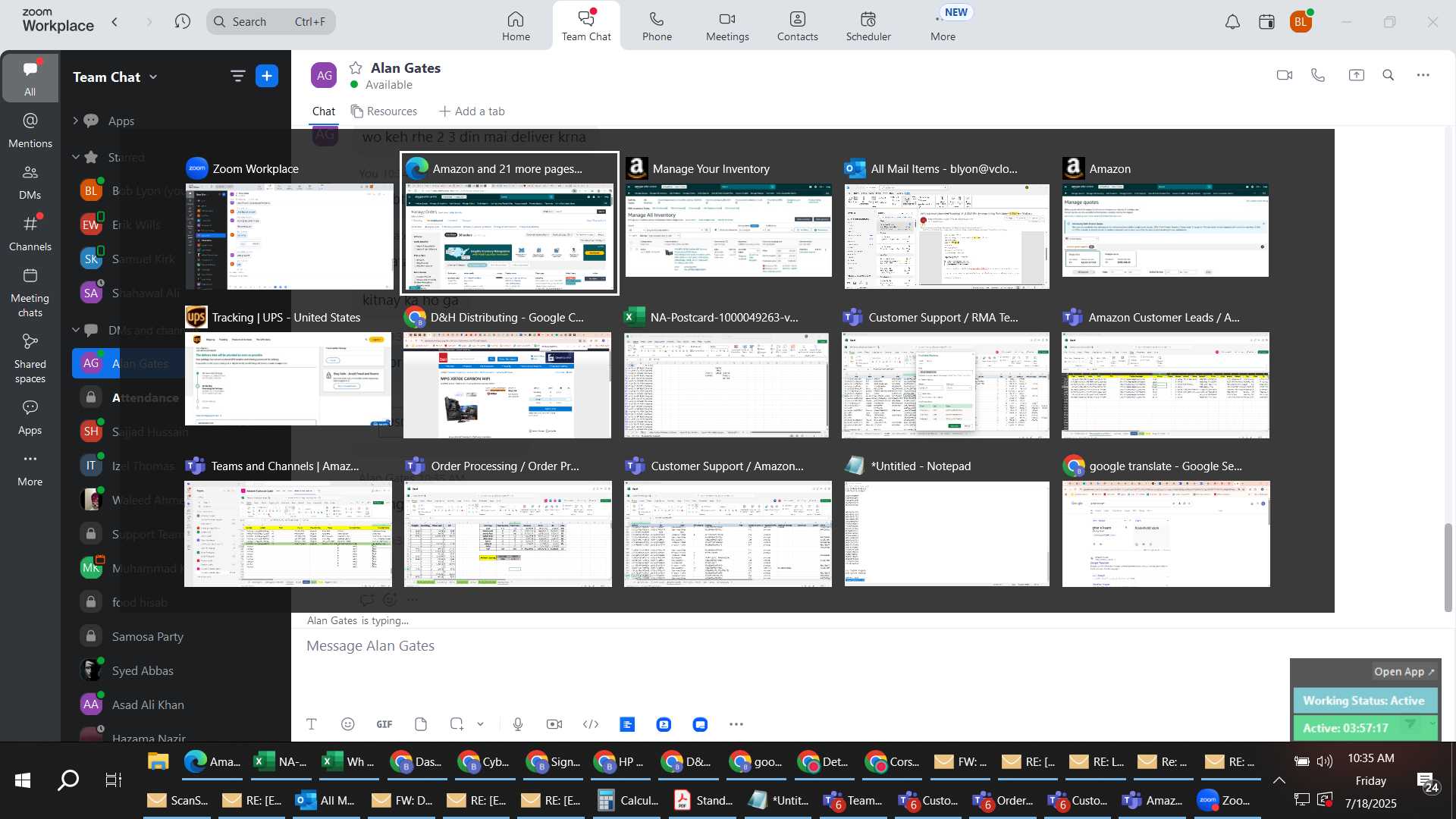The image size is (1456, 819).
Task: Open the emoji picker
Action: click(348, 724)
